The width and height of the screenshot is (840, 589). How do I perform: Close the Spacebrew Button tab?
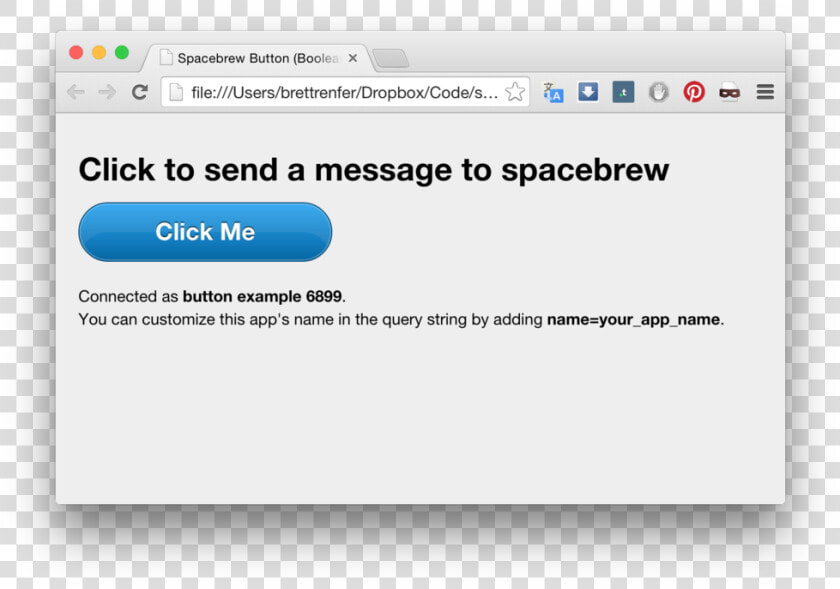coord(352,58)
